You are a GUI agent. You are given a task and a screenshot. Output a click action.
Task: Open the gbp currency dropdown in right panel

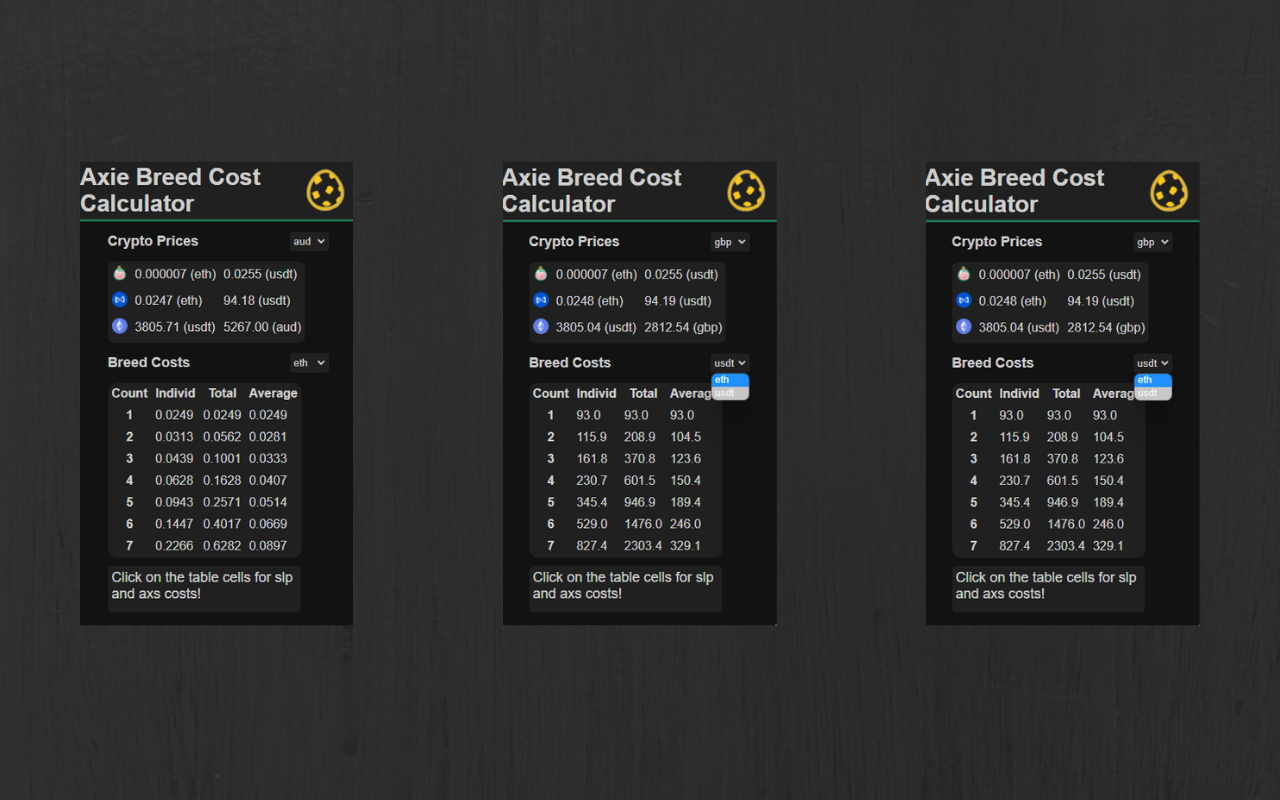1153,242
